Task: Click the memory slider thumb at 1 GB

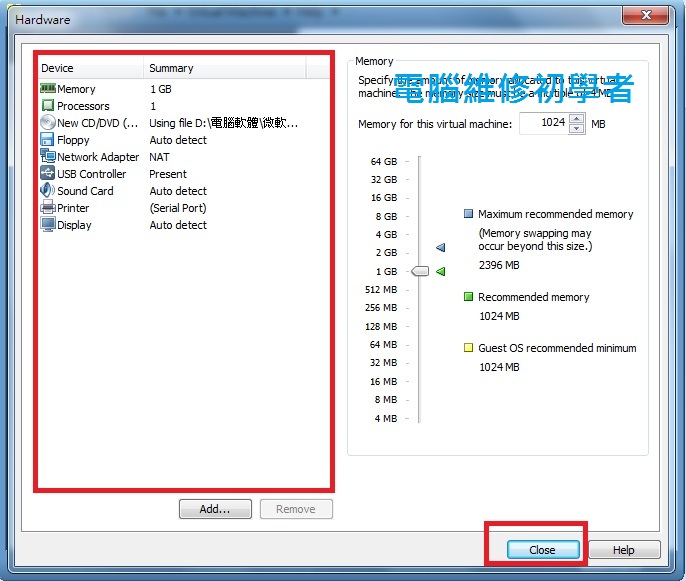Action: pos(420,271)
